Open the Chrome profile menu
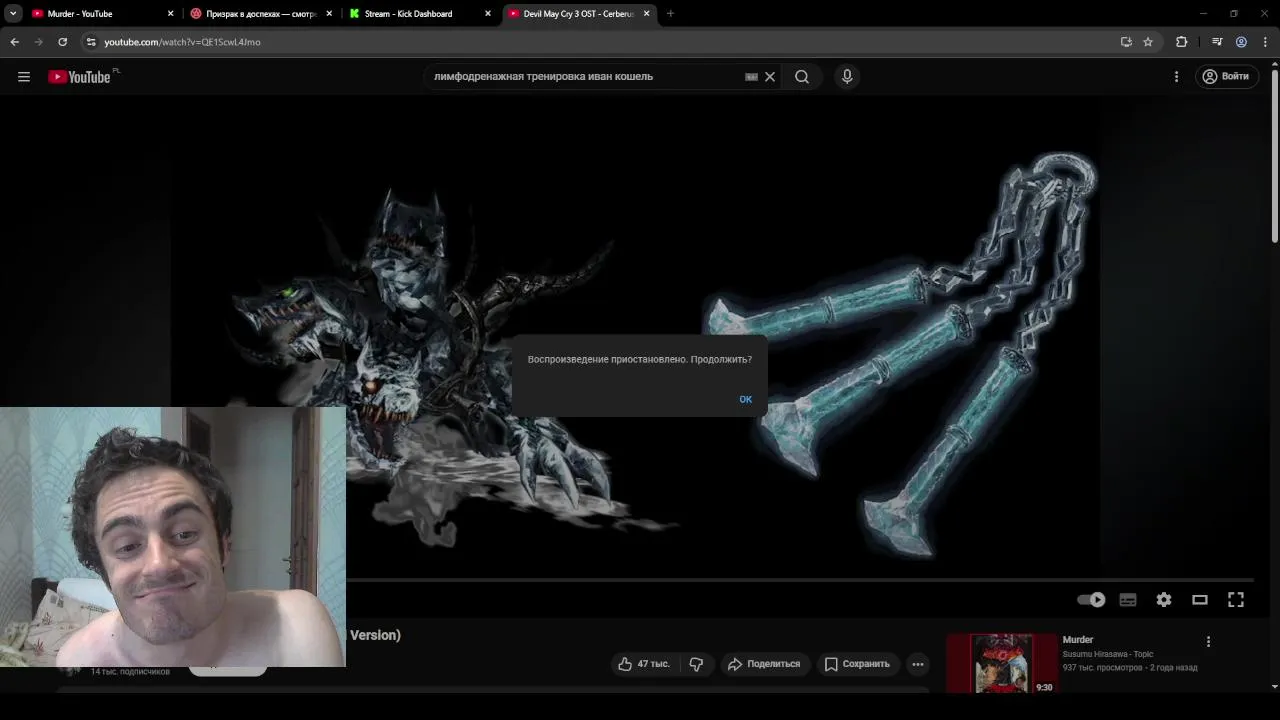 tap(1241, 42)
